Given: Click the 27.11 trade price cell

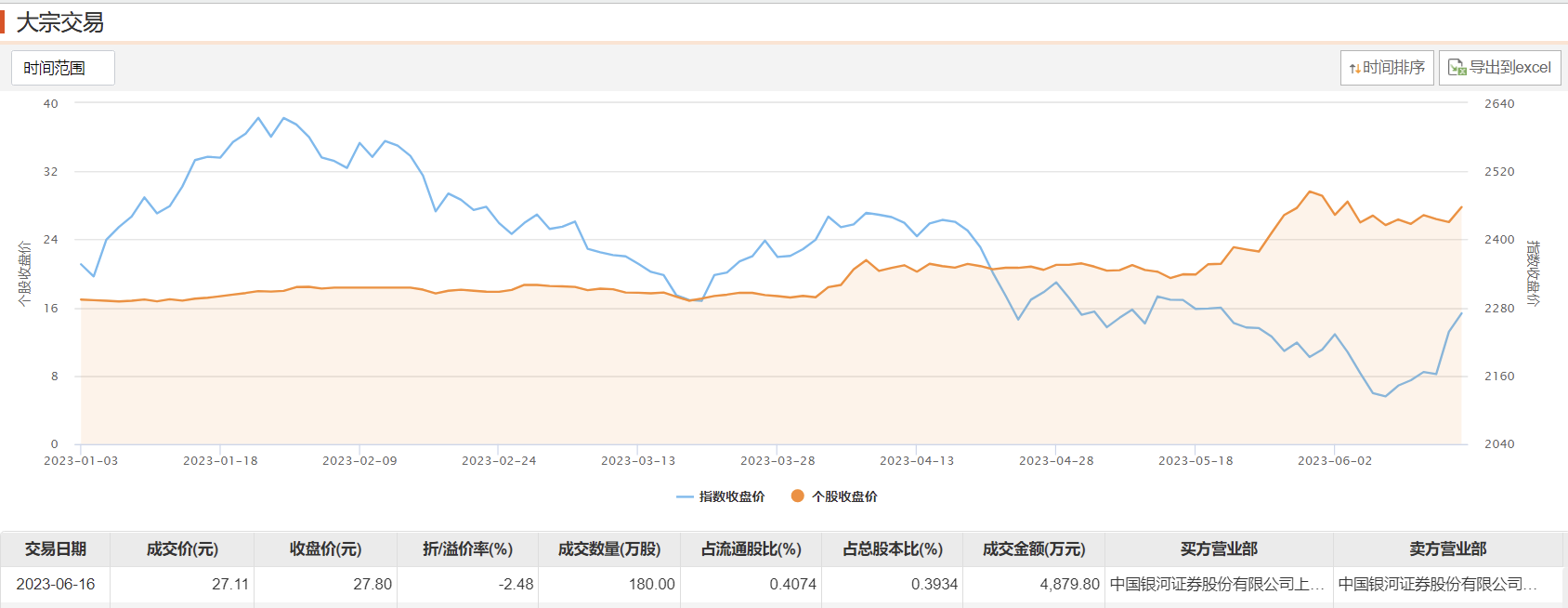Looking at the screenshot, I should tap(182, 584).
